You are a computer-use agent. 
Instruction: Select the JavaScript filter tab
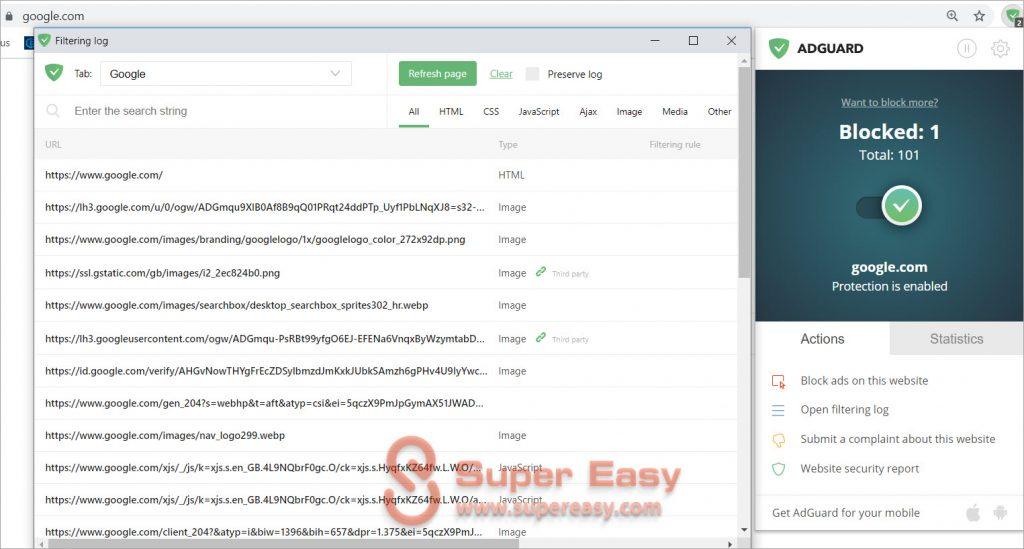point(539,112)
